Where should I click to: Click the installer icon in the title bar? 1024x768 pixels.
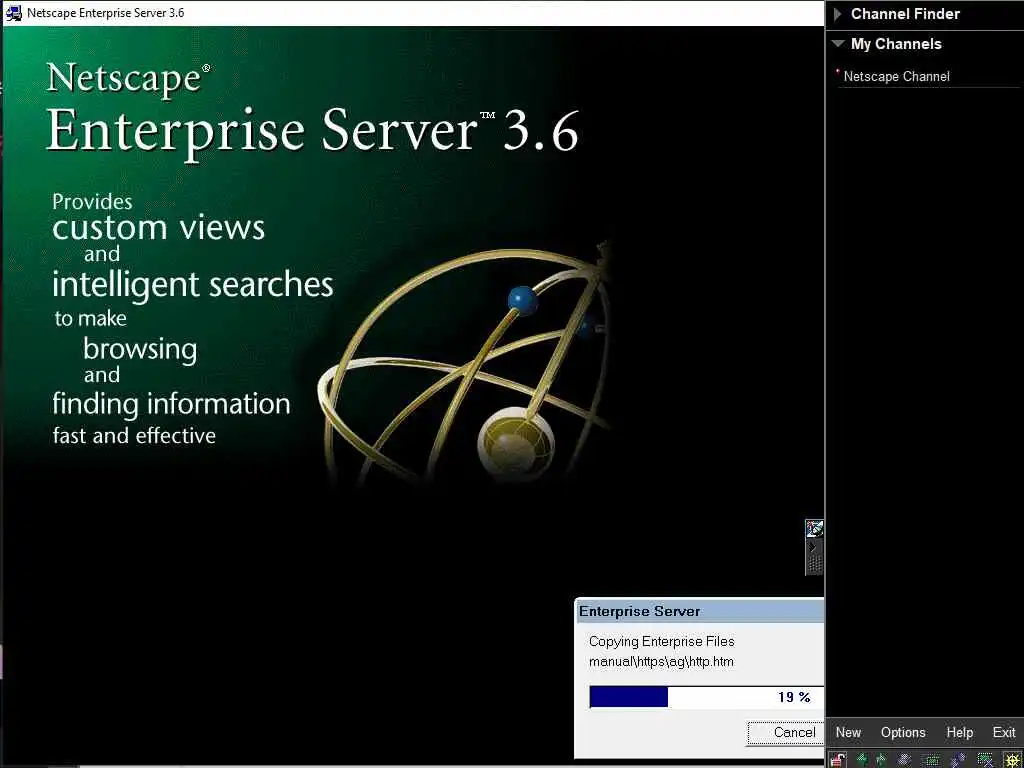13,12
